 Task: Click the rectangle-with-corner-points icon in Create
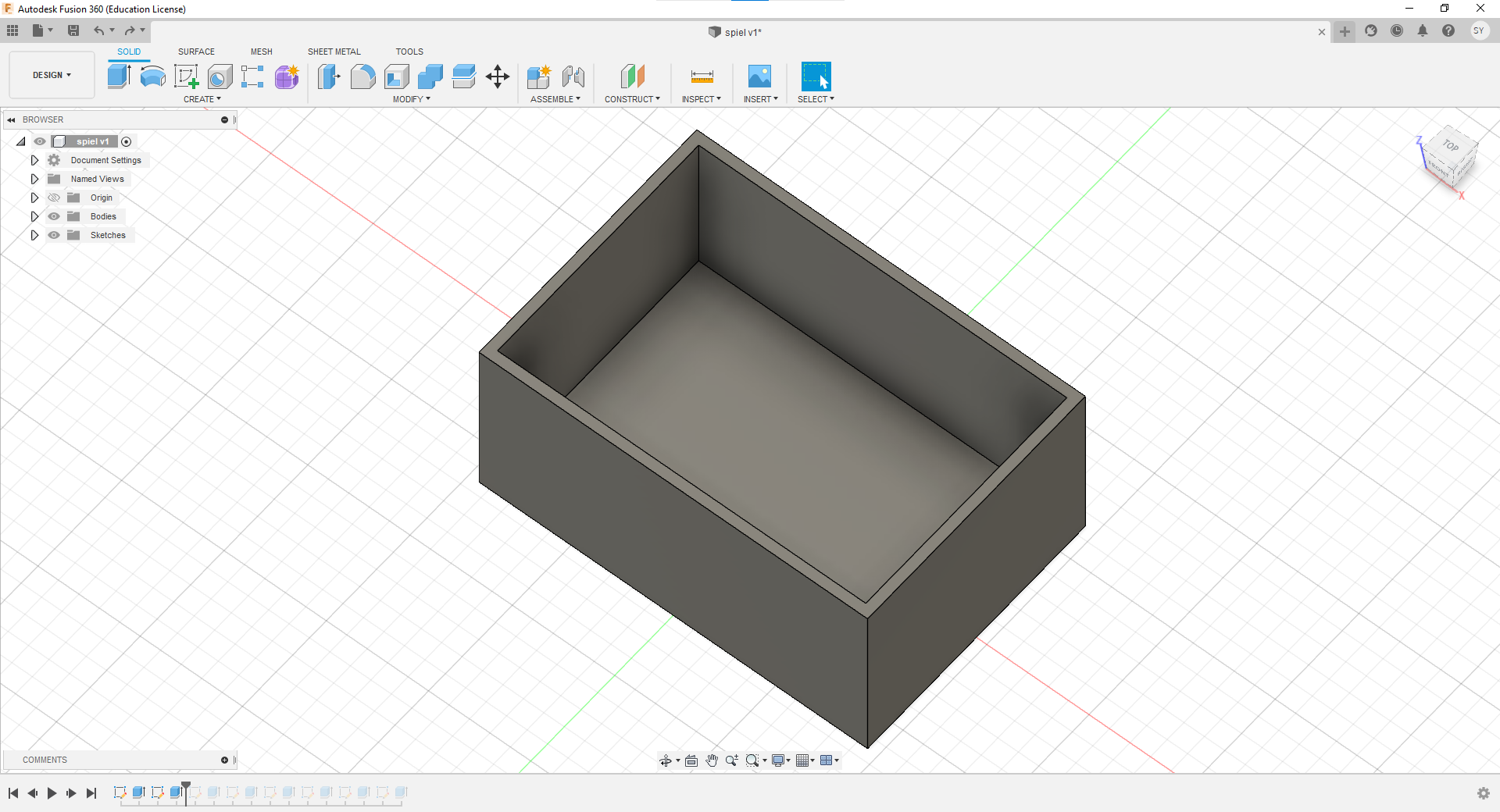252,77
